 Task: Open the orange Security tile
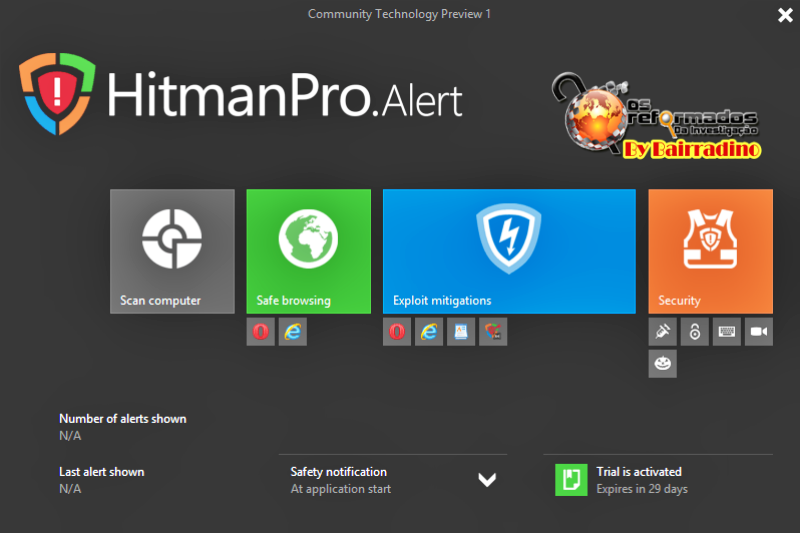710,251
